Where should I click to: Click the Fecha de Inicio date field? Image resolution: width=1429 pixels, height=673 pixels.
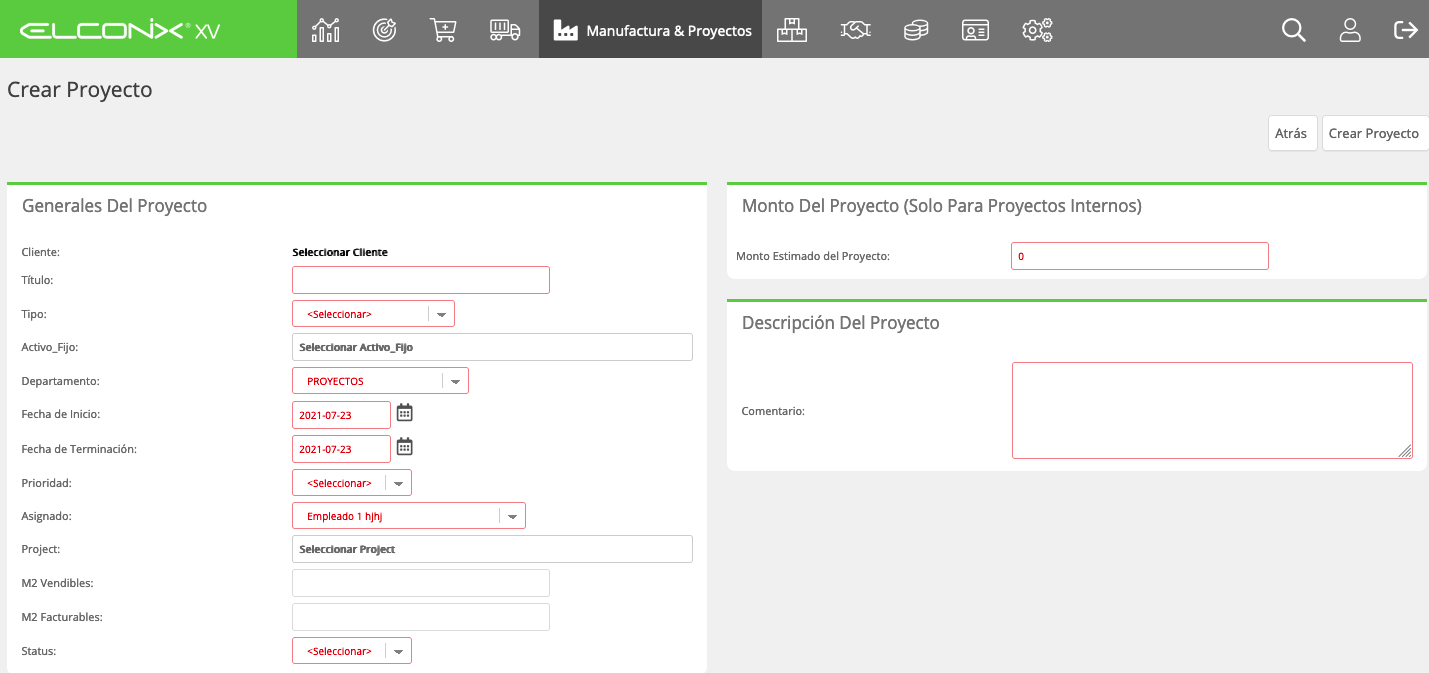click(x=341, y=415)
